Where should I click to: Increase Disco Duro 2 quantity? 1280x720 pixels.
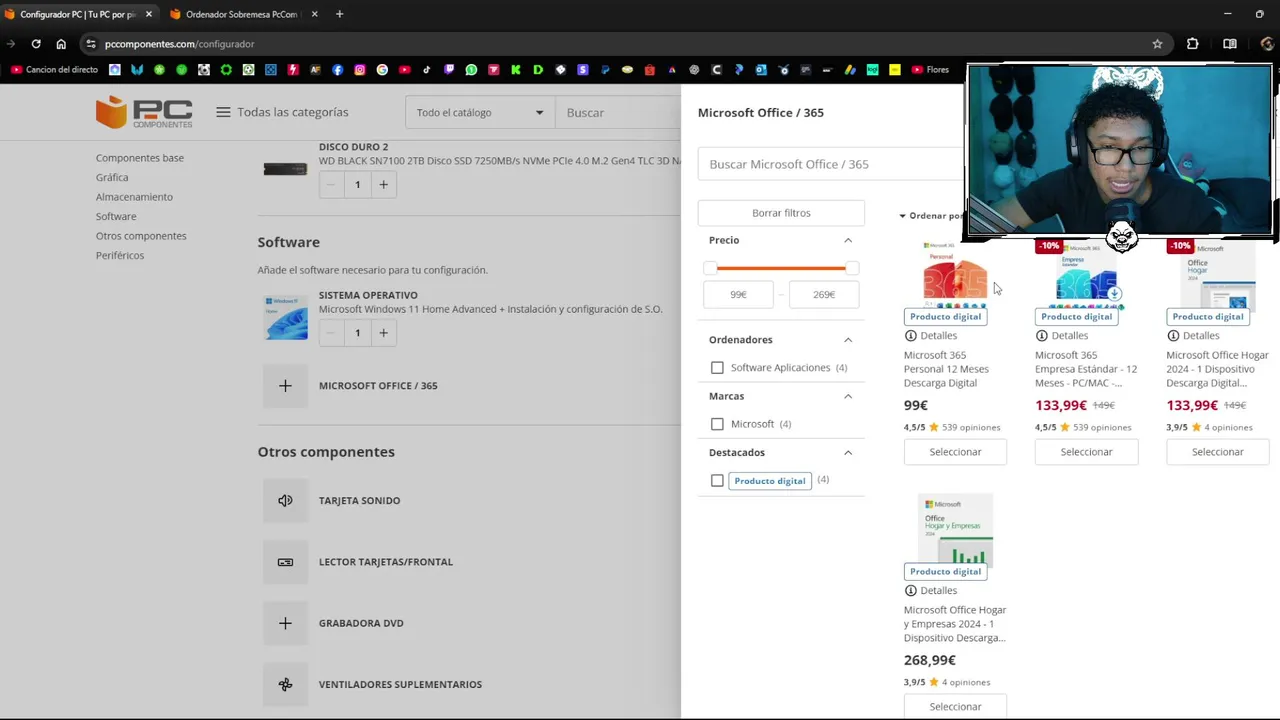pyautogui.click(x=383, y=185)
